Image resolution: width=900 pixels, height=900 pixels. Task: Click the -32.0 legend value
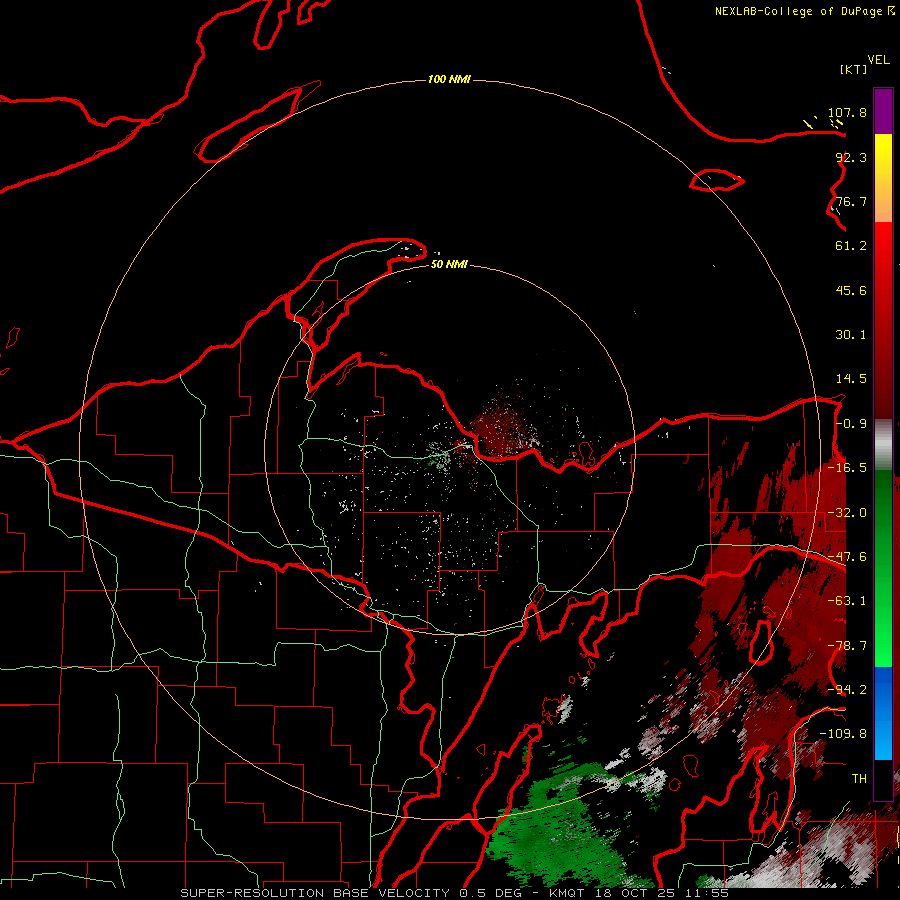tap(847, 513)
